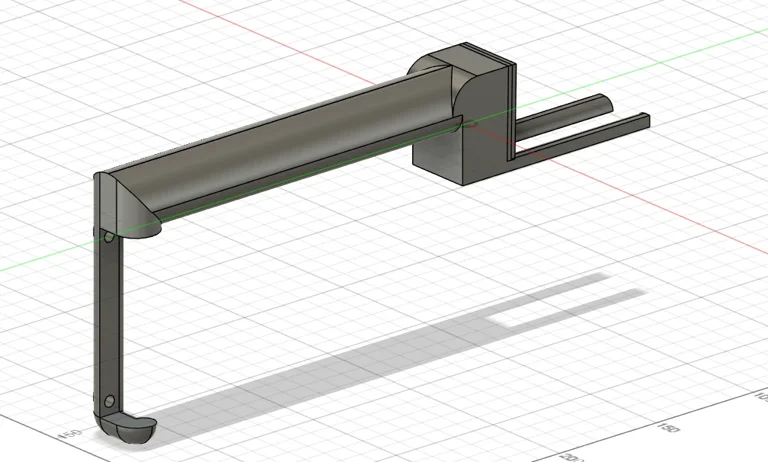Select the long half-pipe channel body

point(290,150)
